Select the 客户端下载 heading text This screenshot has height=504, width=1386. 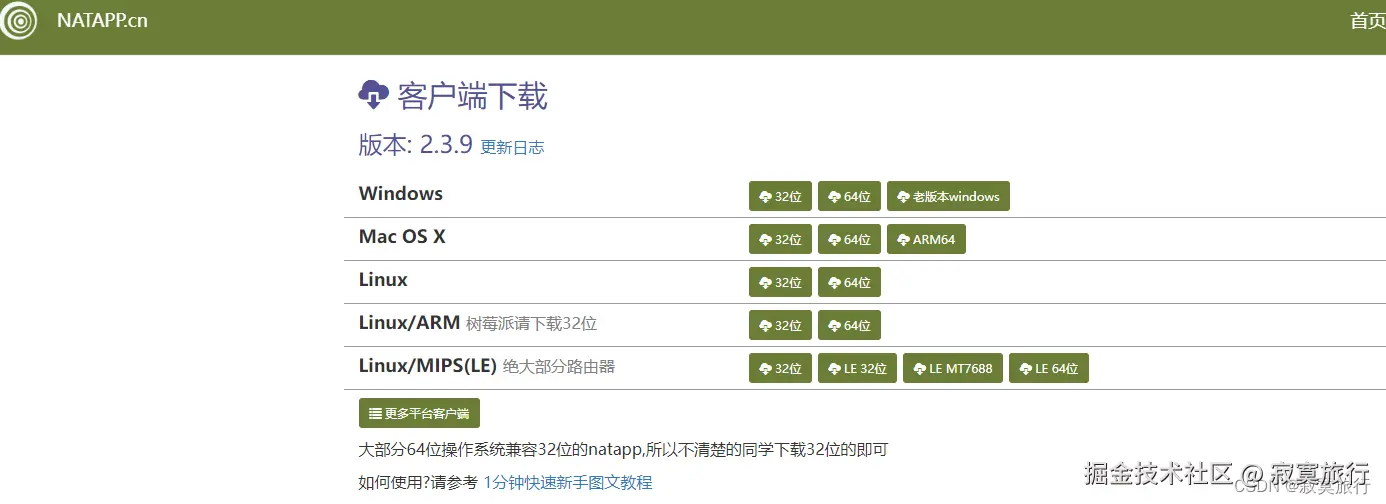pos(472,96)
